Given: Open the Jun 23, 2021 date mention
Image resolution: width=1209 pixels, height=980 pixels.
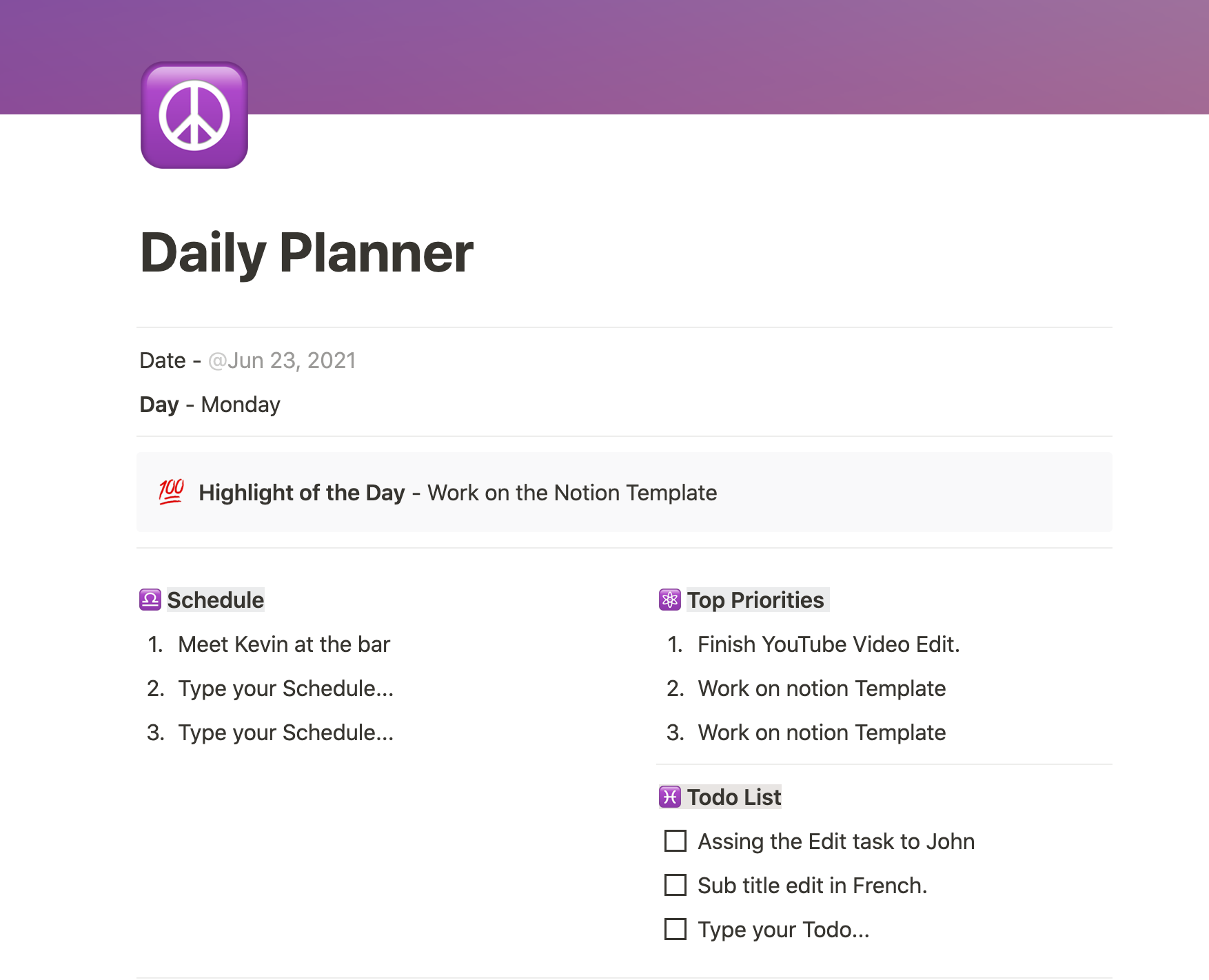Looking at the screenshot, I should [x=283, y=360].
